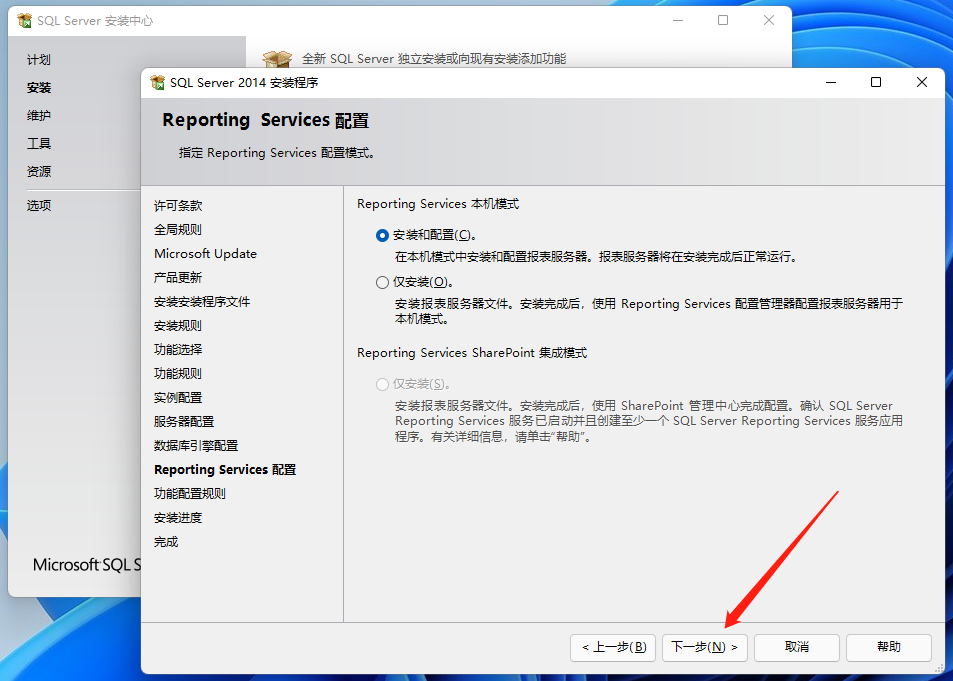Switch to 工具 in 安装中心 sidebar

coord(39,143)
